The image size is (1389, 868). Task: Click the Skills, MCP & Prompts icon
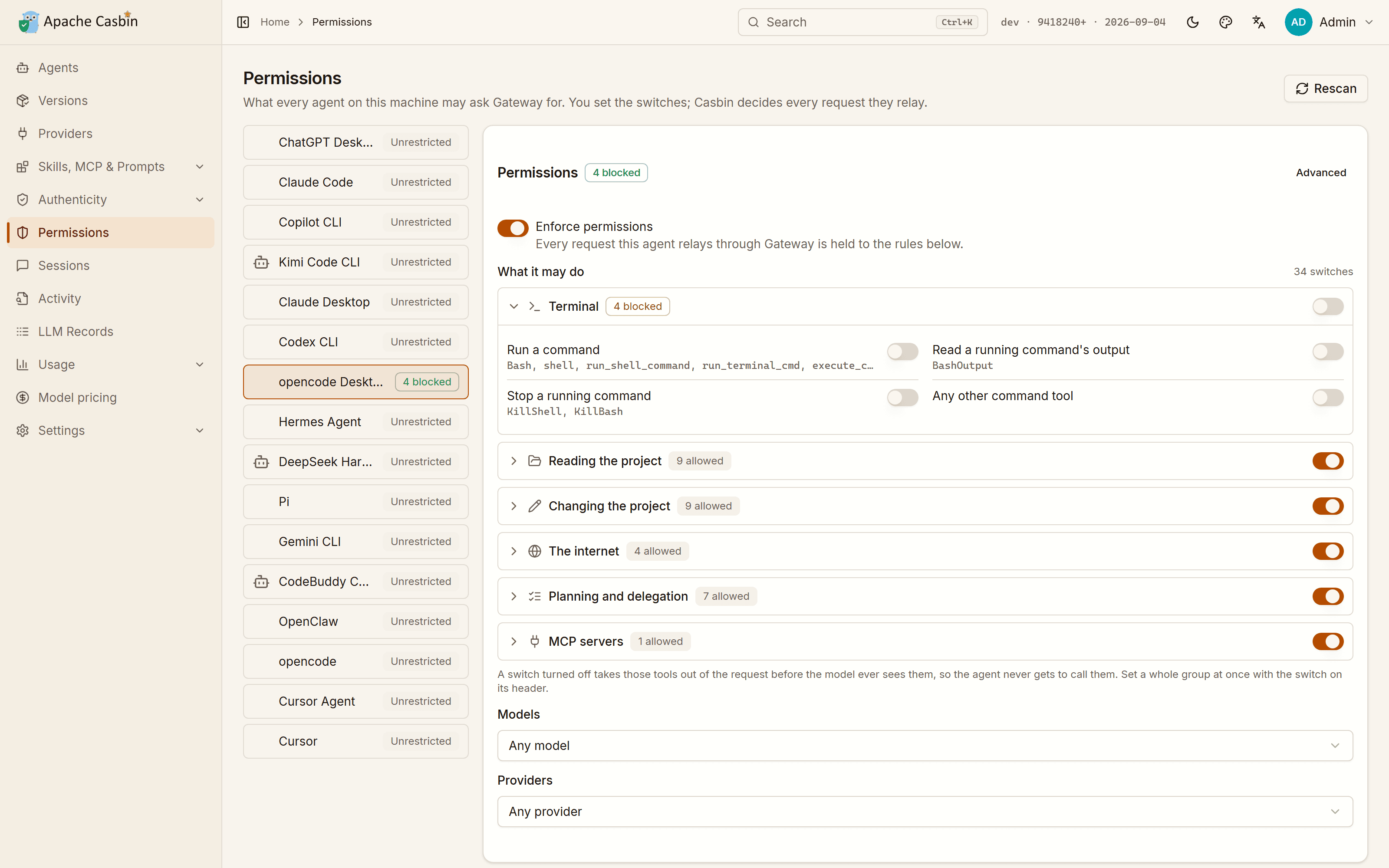click(x=23, y=167)
